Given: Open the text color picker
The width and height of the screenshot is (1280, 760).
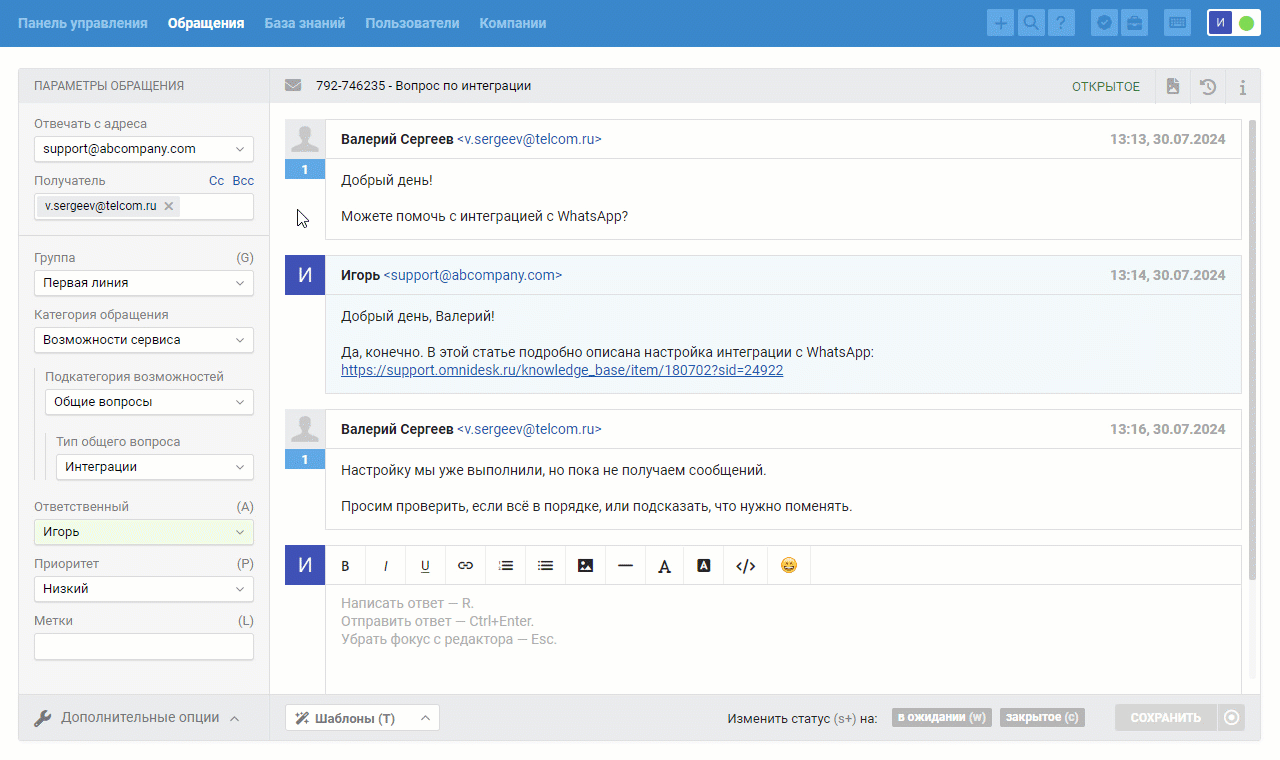Looking at the screenshot, I should [x=664, y=565].
